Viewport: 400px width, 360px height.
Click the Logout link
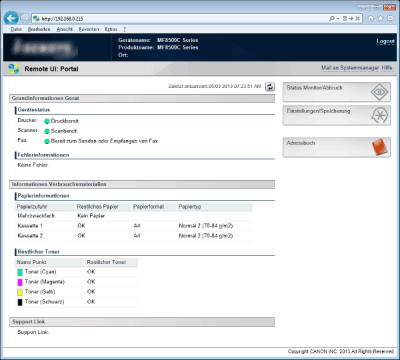[x=385, y=41]
